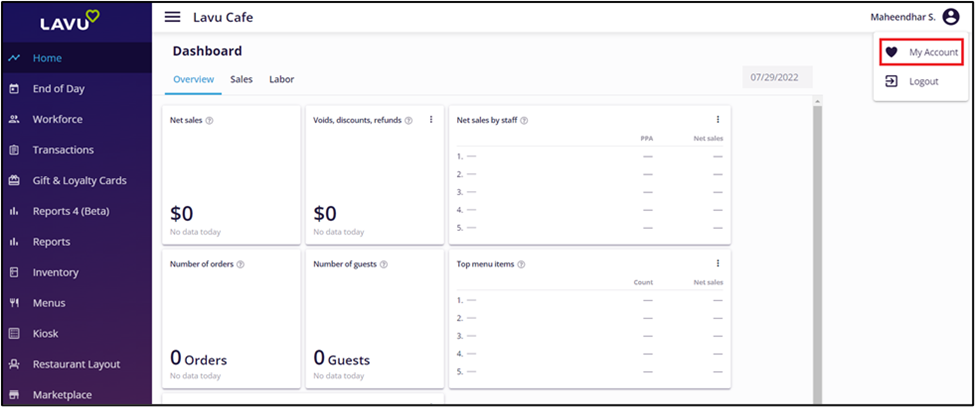
Task: Expand Top menu items three-dot menu
Action: (x=717, y=264)
